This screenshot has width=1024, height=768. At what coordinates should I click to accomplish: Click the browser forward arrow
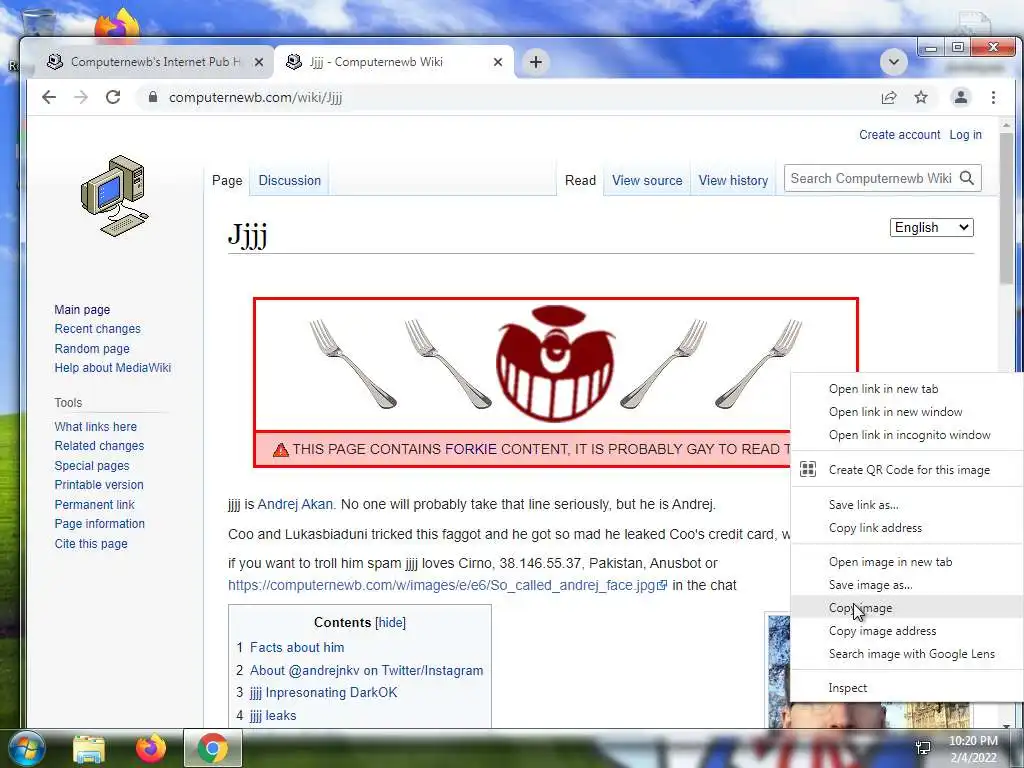coord(80,97)
